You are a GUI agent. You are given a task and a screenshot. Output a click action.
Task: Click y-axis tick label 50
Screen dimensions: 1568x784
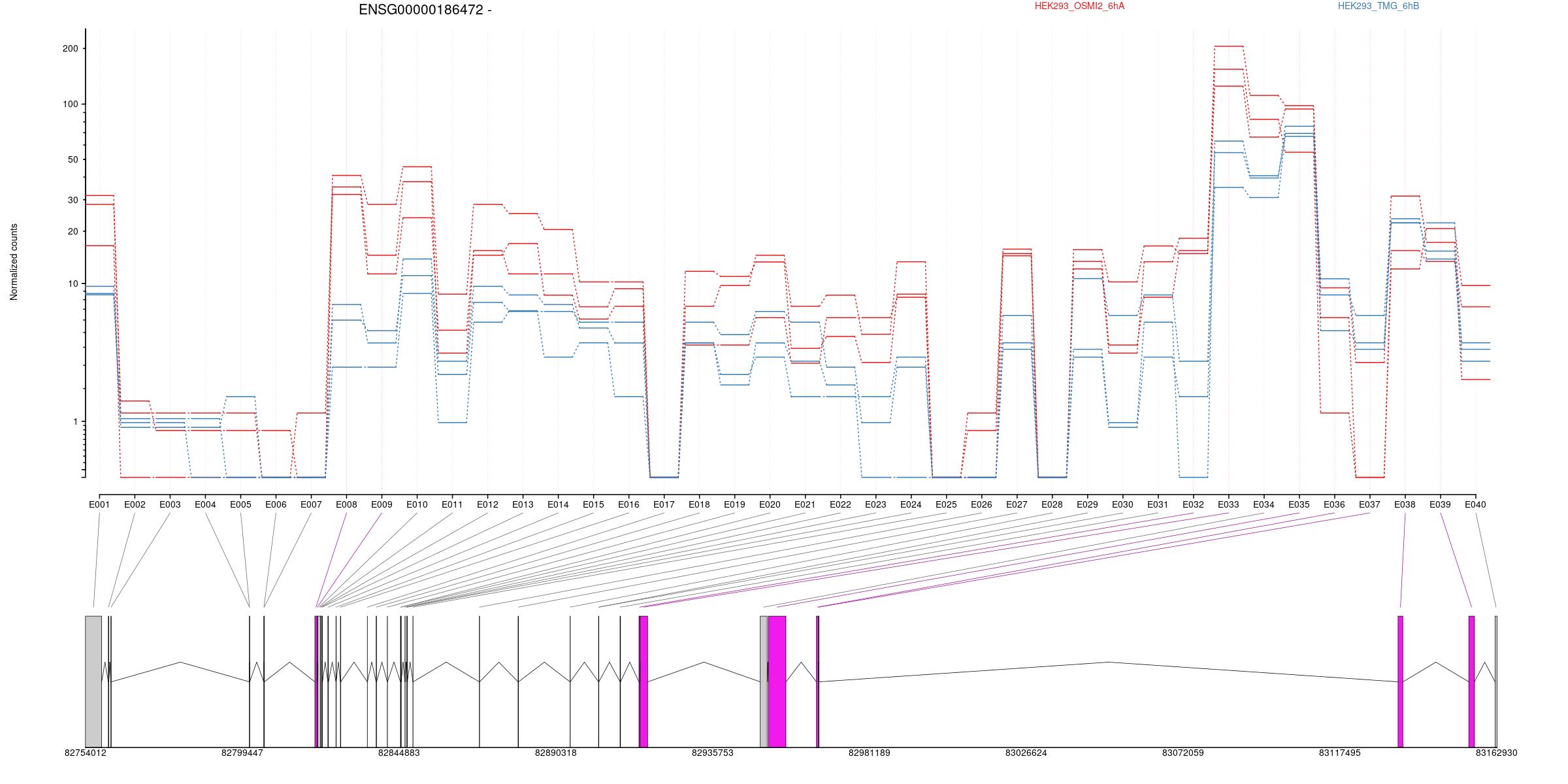(73, 159)
